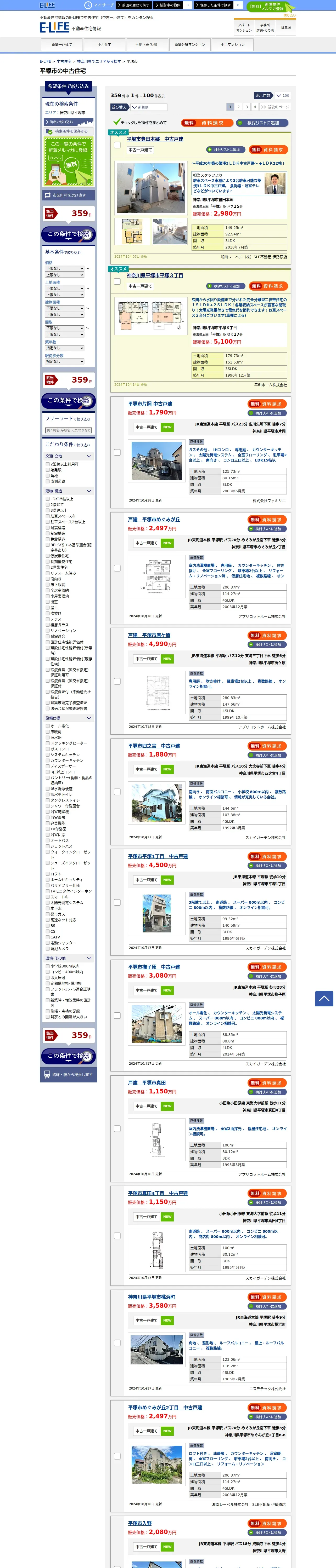Click the 平塚市平塚1丁目 house thumbnail

157,914
